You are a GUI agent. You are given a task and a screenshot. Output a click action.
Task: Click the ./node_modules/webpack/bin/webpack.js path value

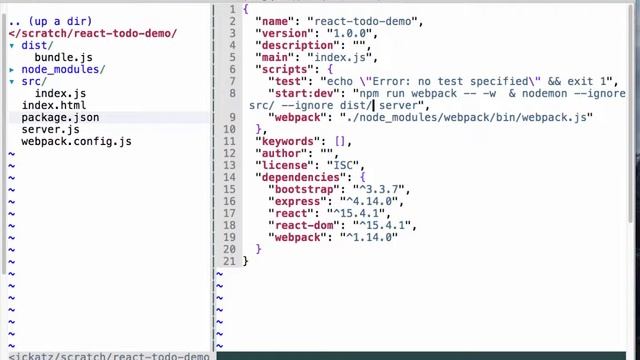coord(466,118)
